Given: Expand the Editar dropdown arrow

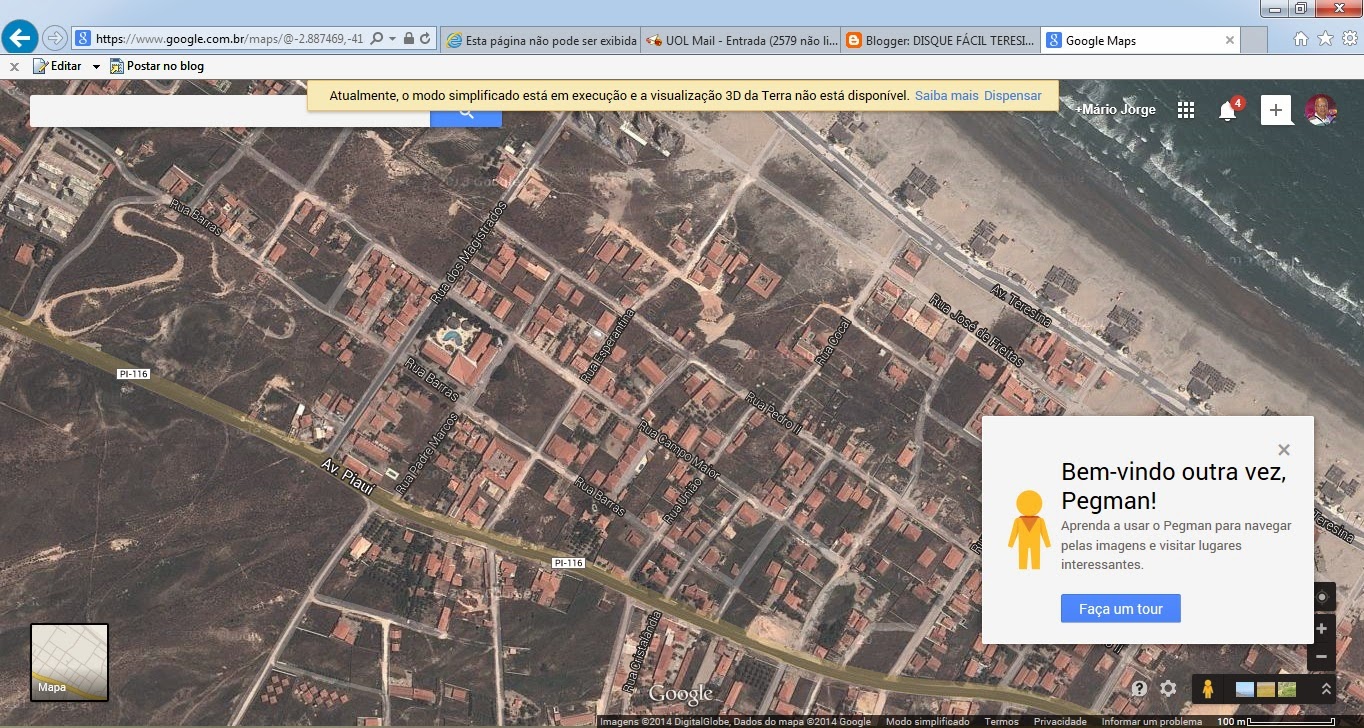Looking at the screenshot, I should click(x=96, y=67).
